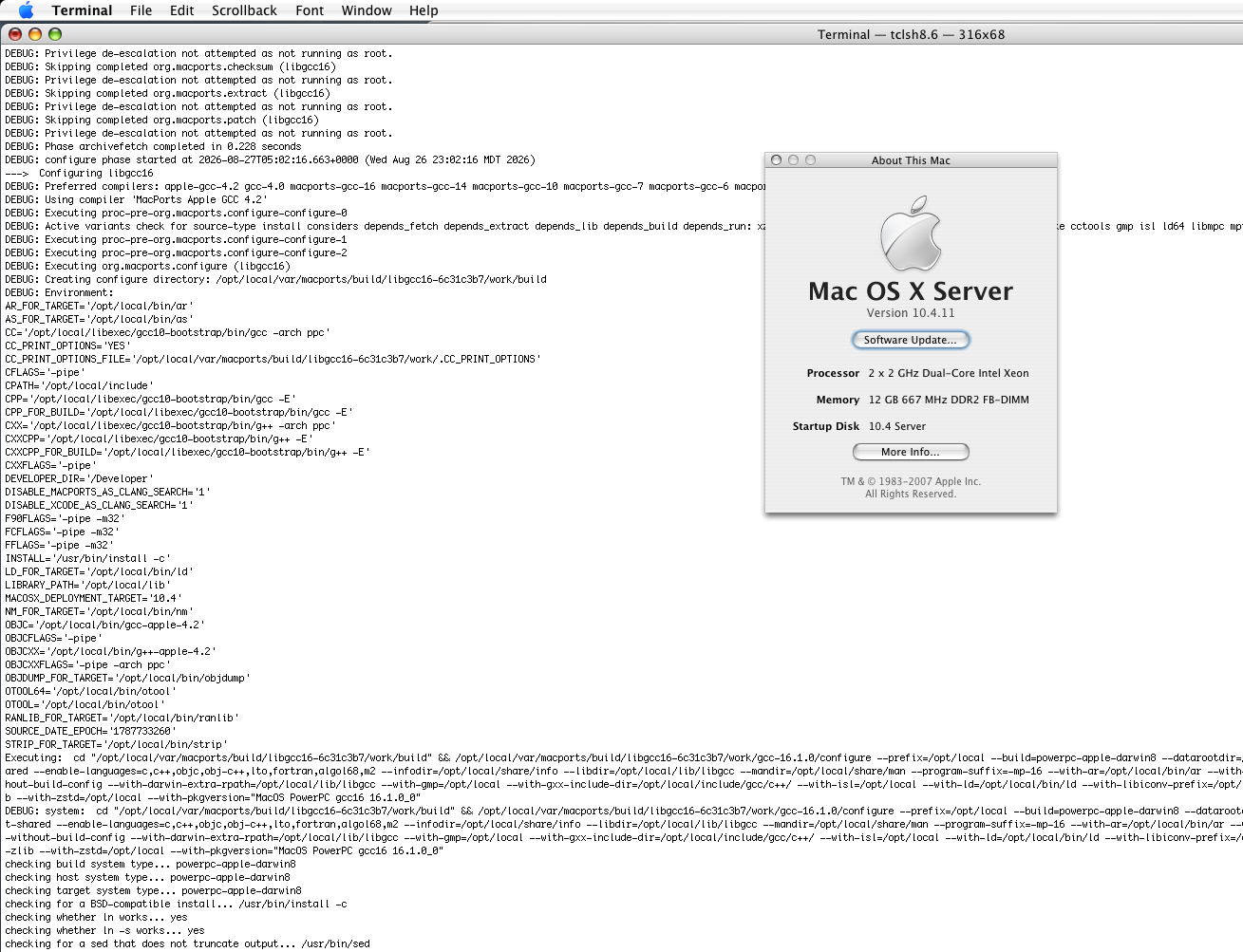Click the "INSTALL='/usr/bin/install -c'" line

coord(87,558)
